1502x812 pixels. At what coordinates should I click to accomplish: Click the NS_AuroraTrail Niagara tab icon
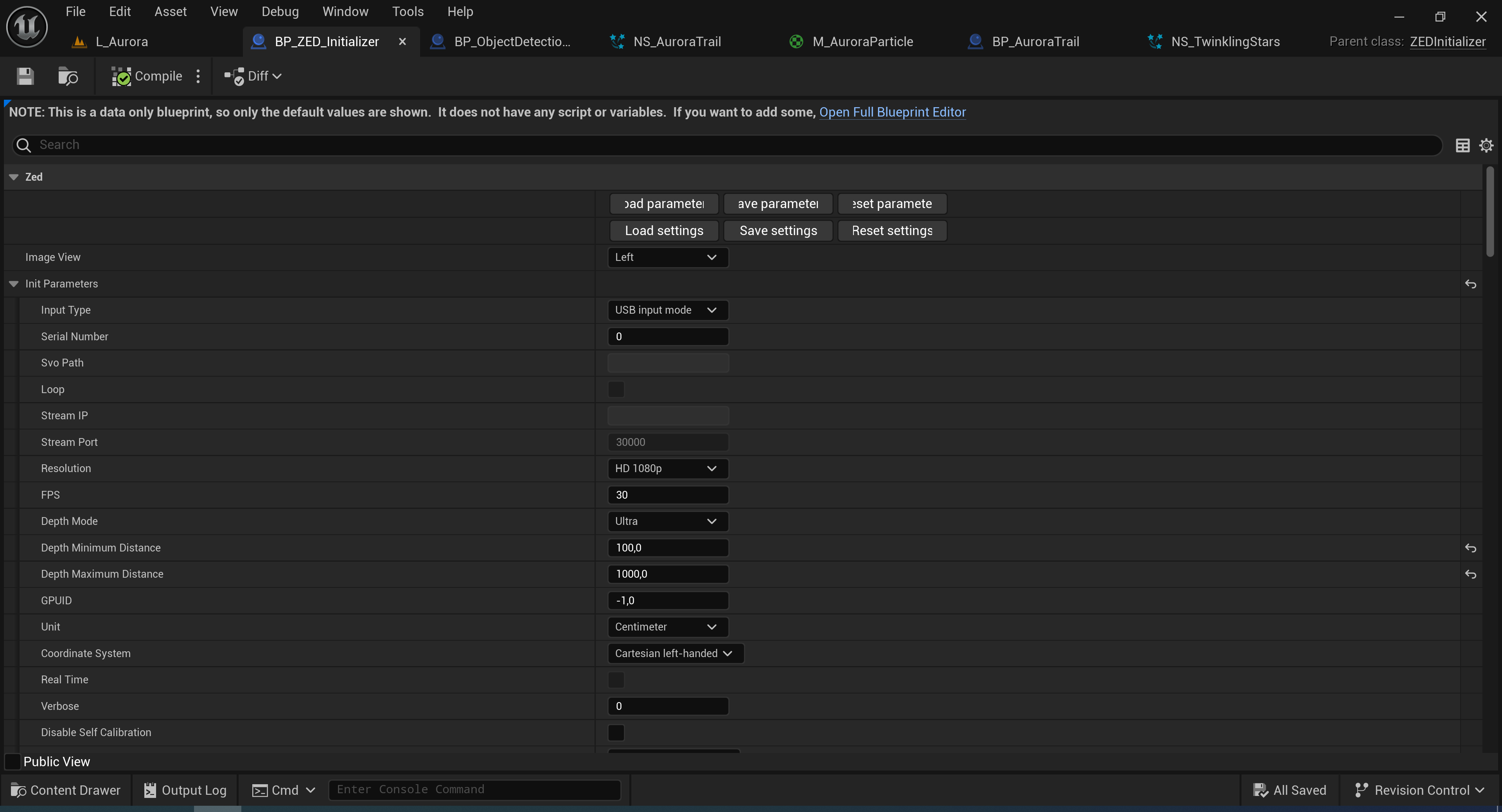click(x=617, y=41)
